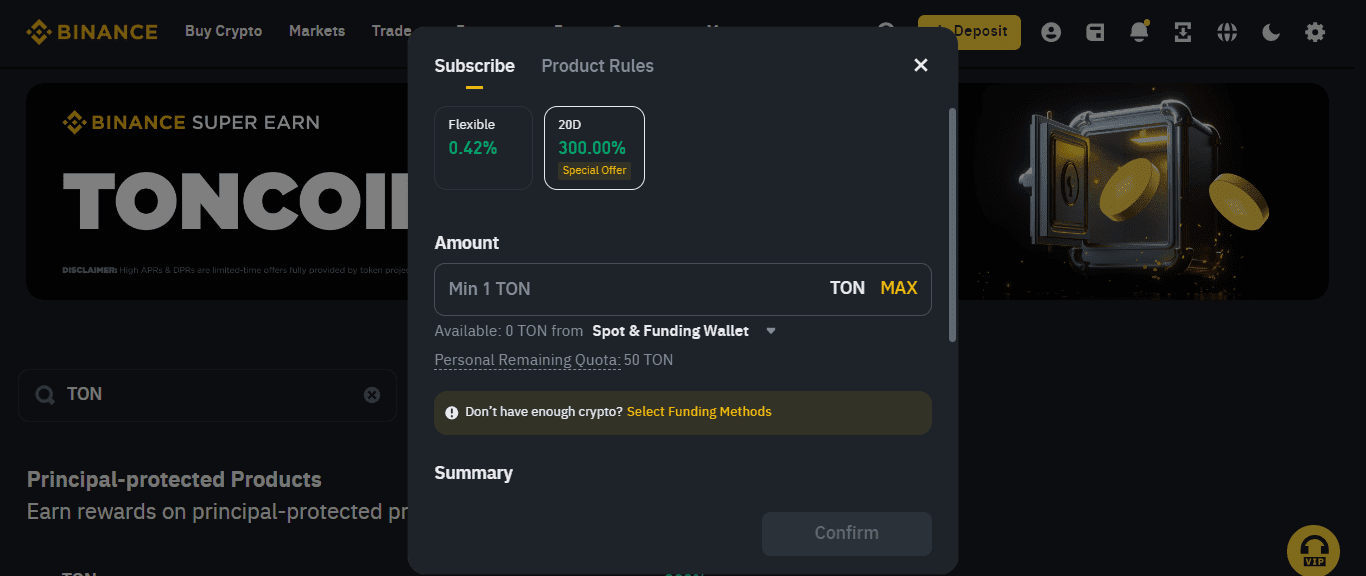Open the user profile icon
This screenshot has width=1366, height=576.
pos(1051,32)
